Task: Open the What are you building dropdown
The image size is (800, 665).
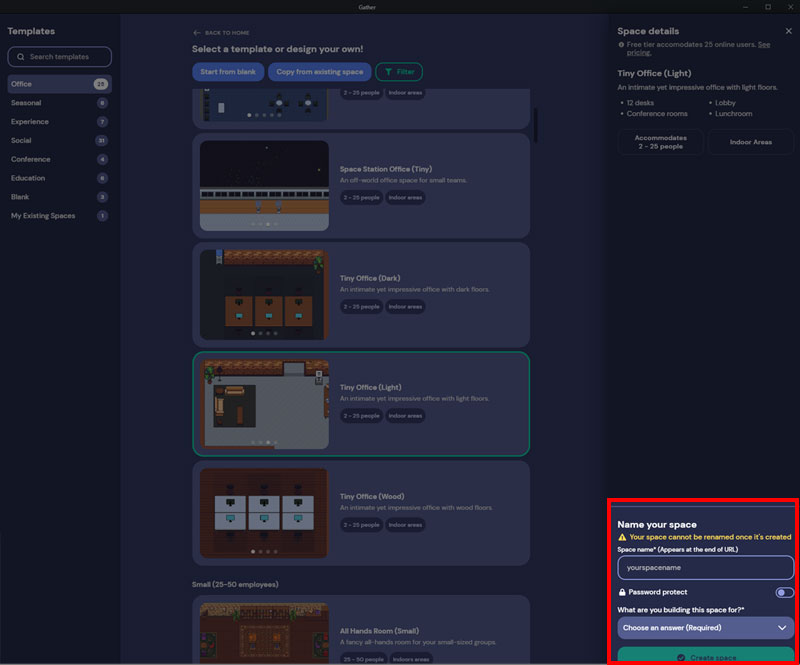Action: (x=706, y=628)
